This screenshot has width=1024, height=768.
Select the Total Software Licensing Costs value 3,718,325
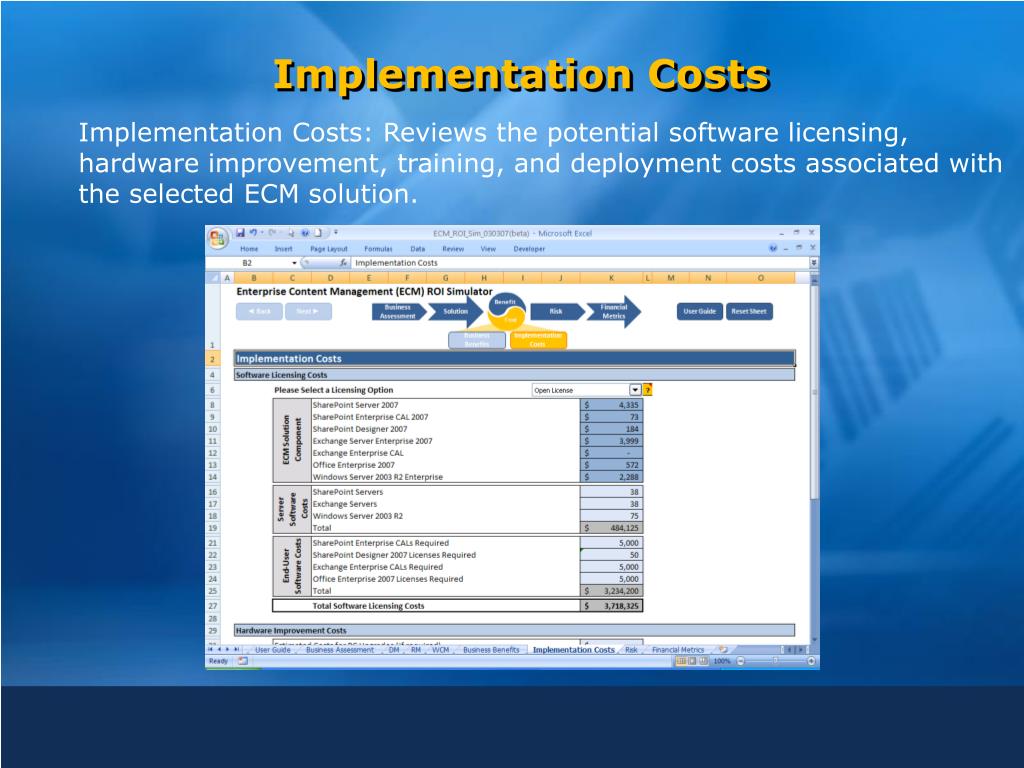(x=611, y=606)
